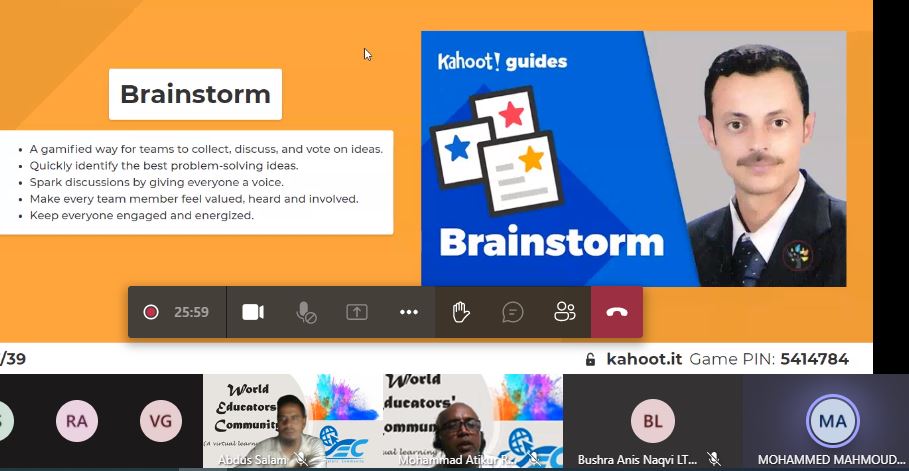Select the RA participant avatar
The width and height of the screenshot is (909, 471).
pos(77,421)
